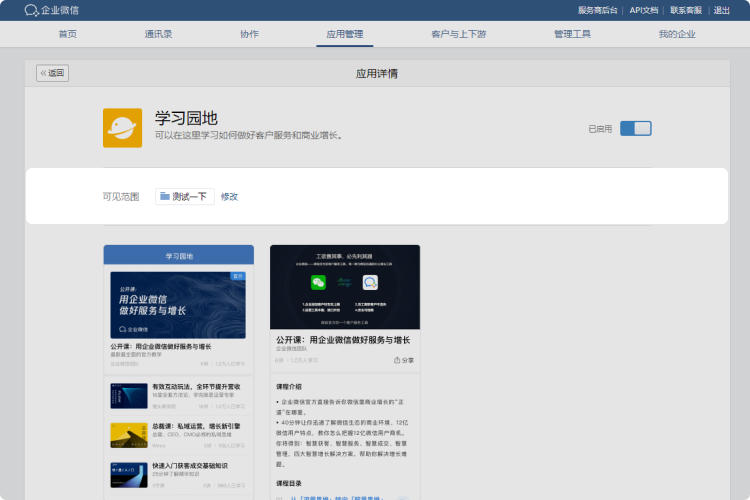Open the 有效互动玩法 course thumbnail
The height and width of the screenshot is (500, 750).
click(129, 396)
